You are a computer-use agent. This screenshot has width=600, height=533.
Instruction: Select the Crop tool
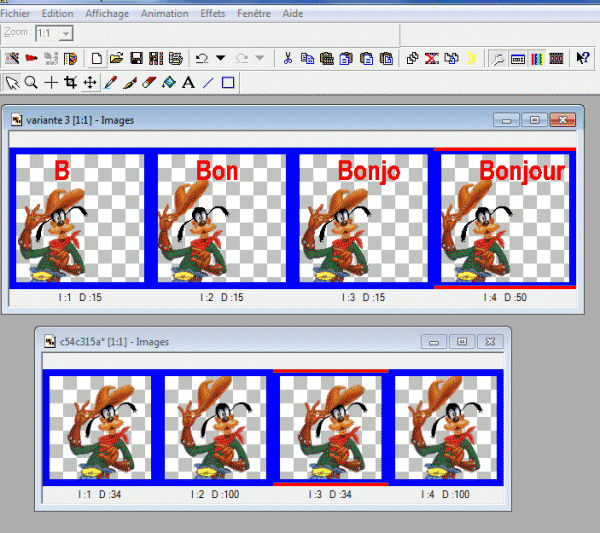[x=70, y=83]
